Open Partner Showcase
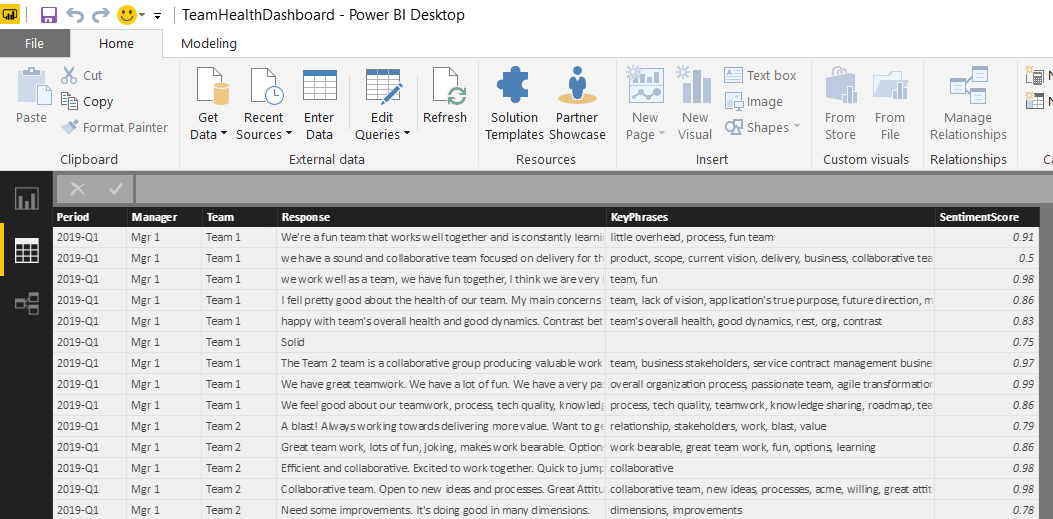Screen dimensions: 1053x519 pos(577,103)
